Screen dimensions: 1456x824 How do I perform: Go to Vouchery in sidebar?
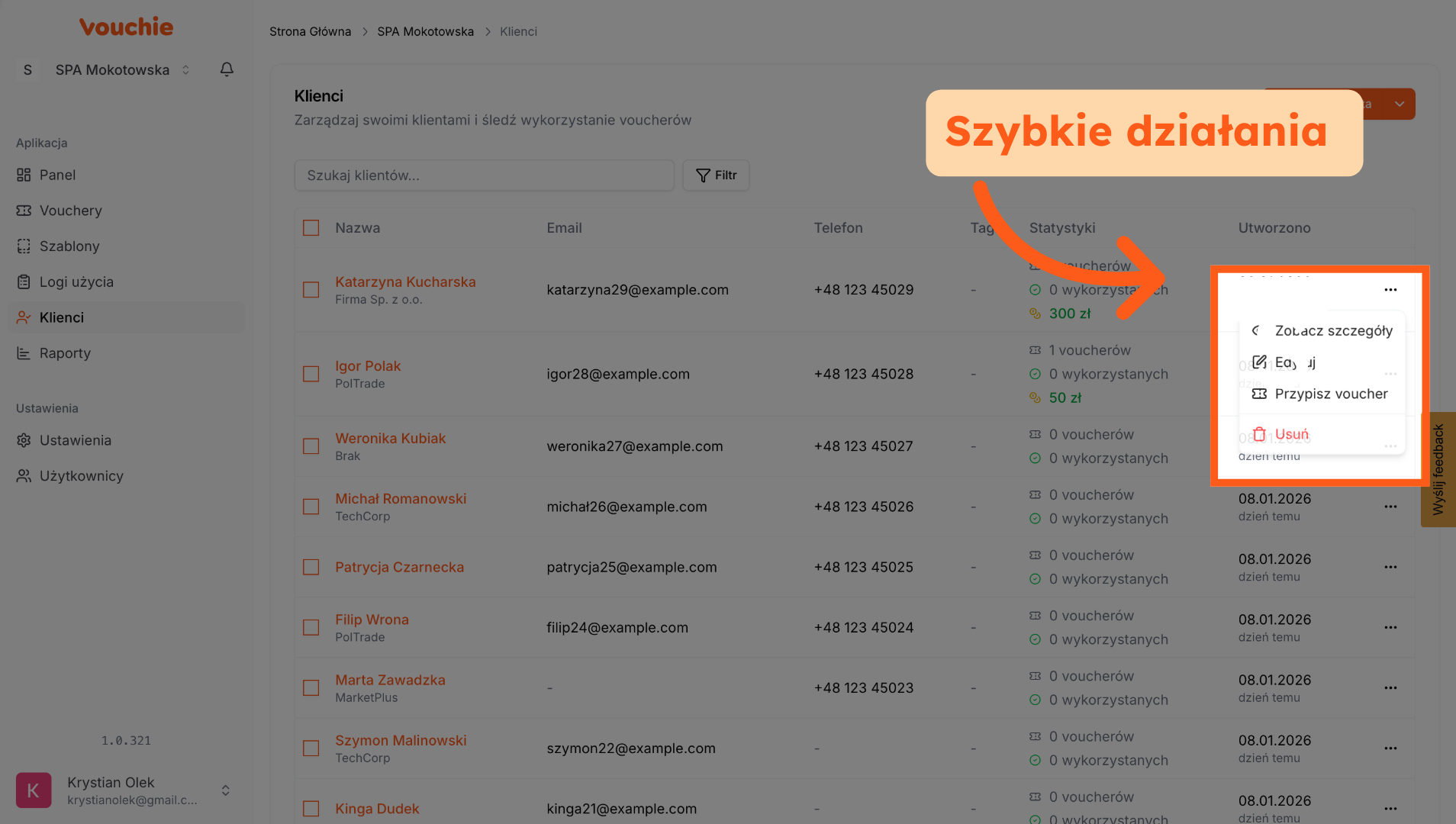[x=70, y=211]
